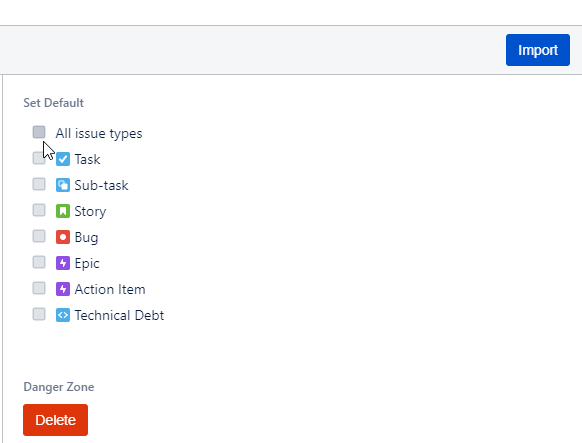Click the Technical Debt code icon
Screen dimensions: 582x443
coord(63,315)
